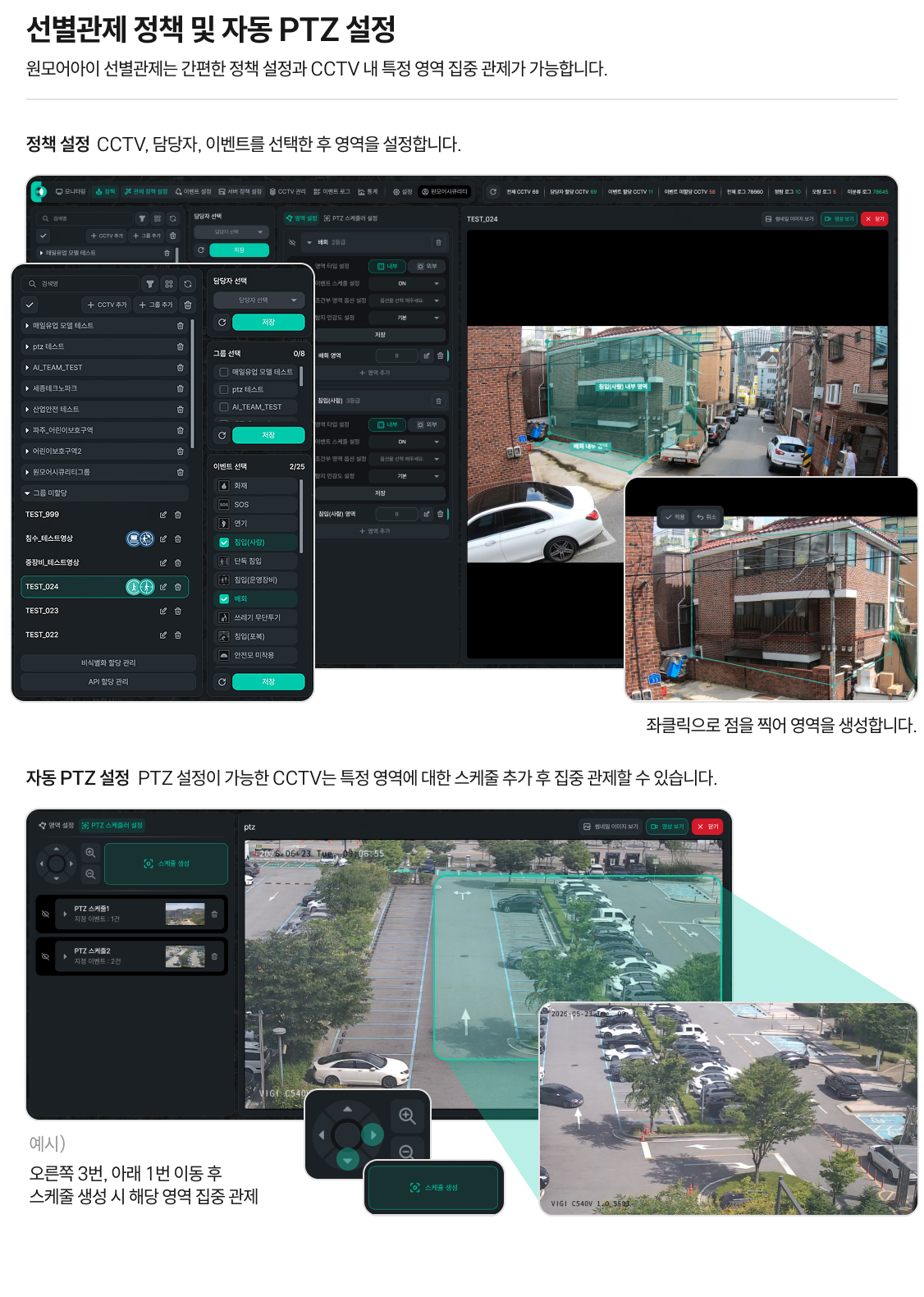Delete the AI_TEAM_TEST group in the CCTV list
This screenshot has width=924, height=1297.
[x=181, y=368]
